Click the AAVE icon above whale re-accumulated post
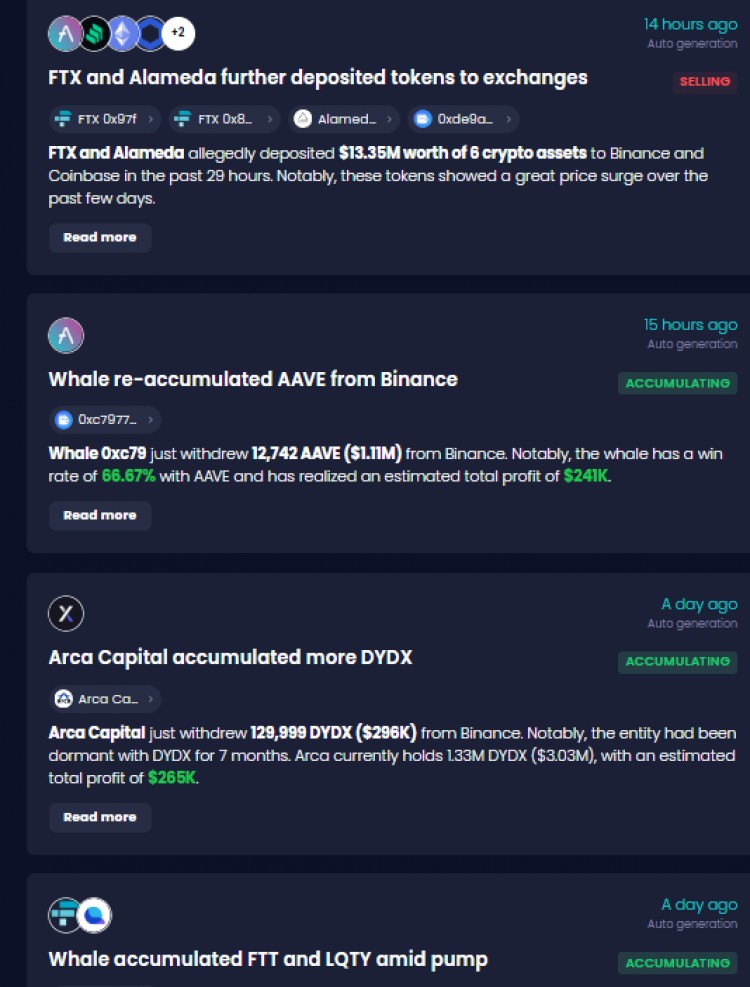 point(65,335)
